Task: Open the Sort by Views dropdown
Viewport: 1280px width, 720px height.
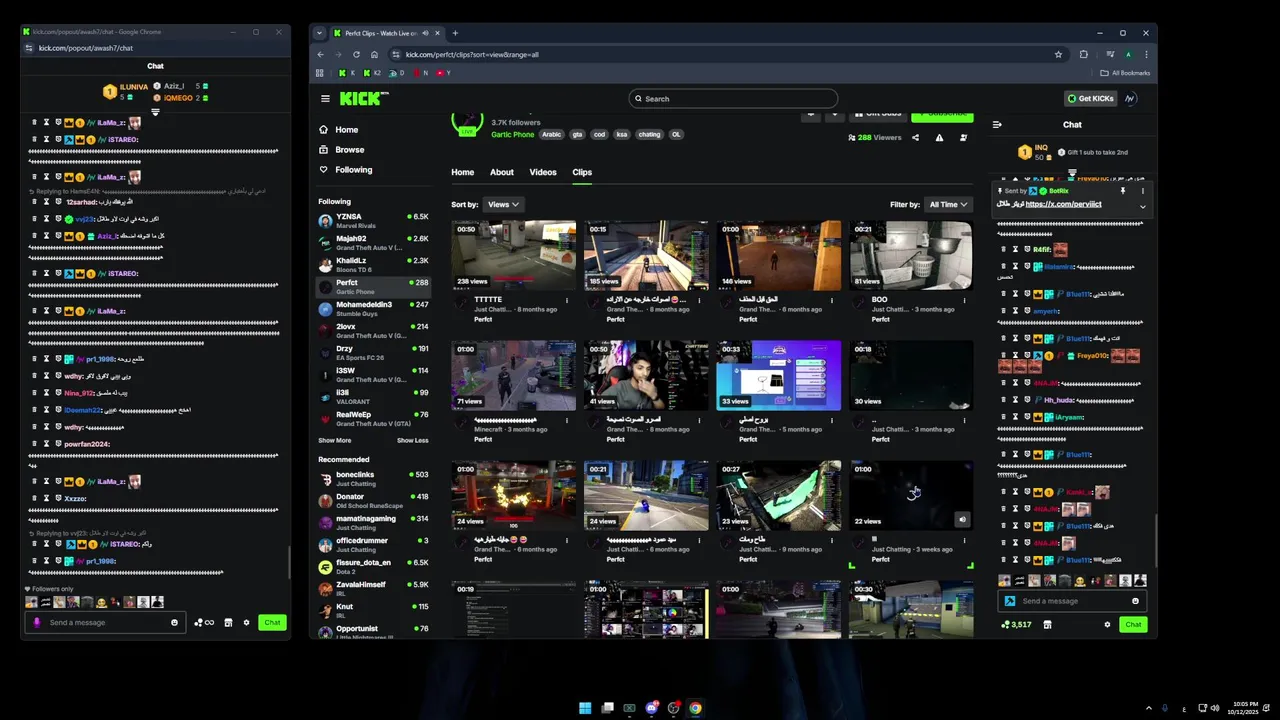Action: click(x=503, y=204)
